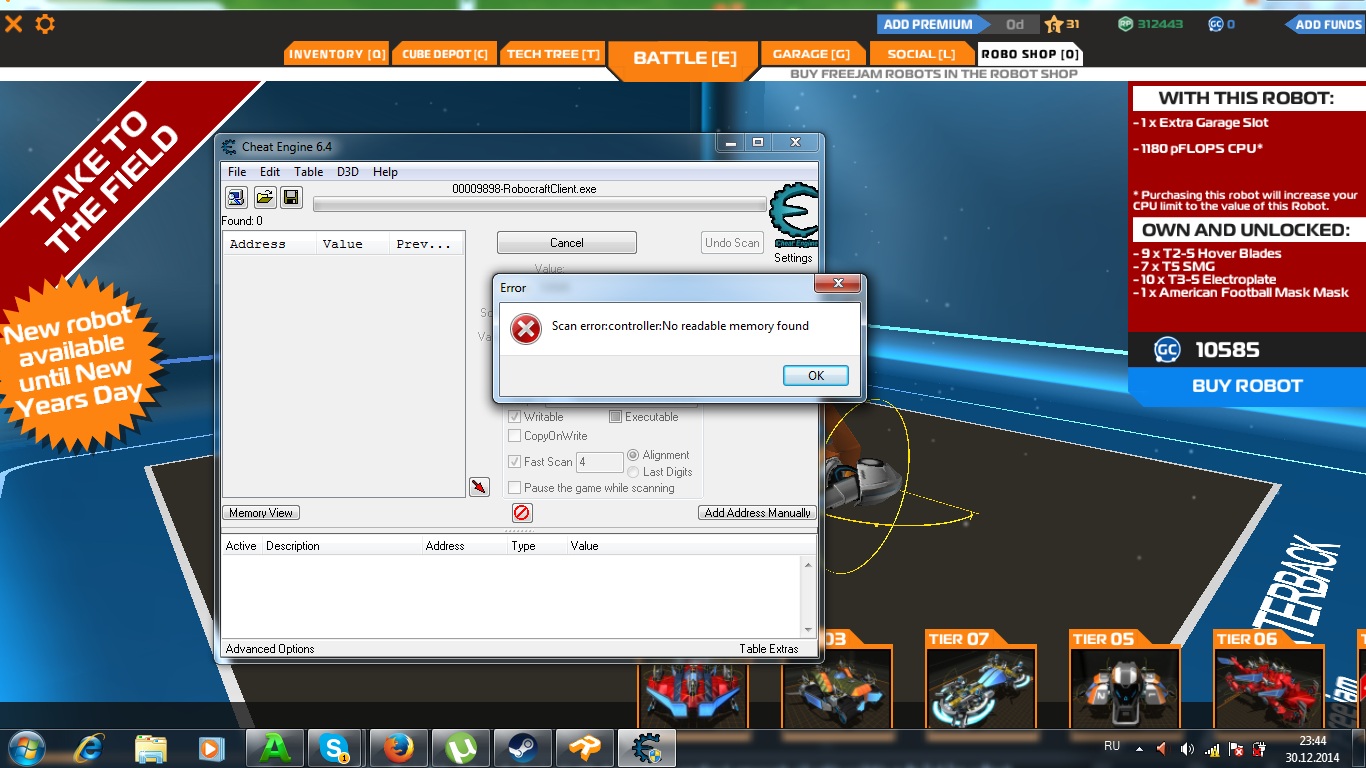
Task: Click the Windows Start button
Action: point(25,748)
